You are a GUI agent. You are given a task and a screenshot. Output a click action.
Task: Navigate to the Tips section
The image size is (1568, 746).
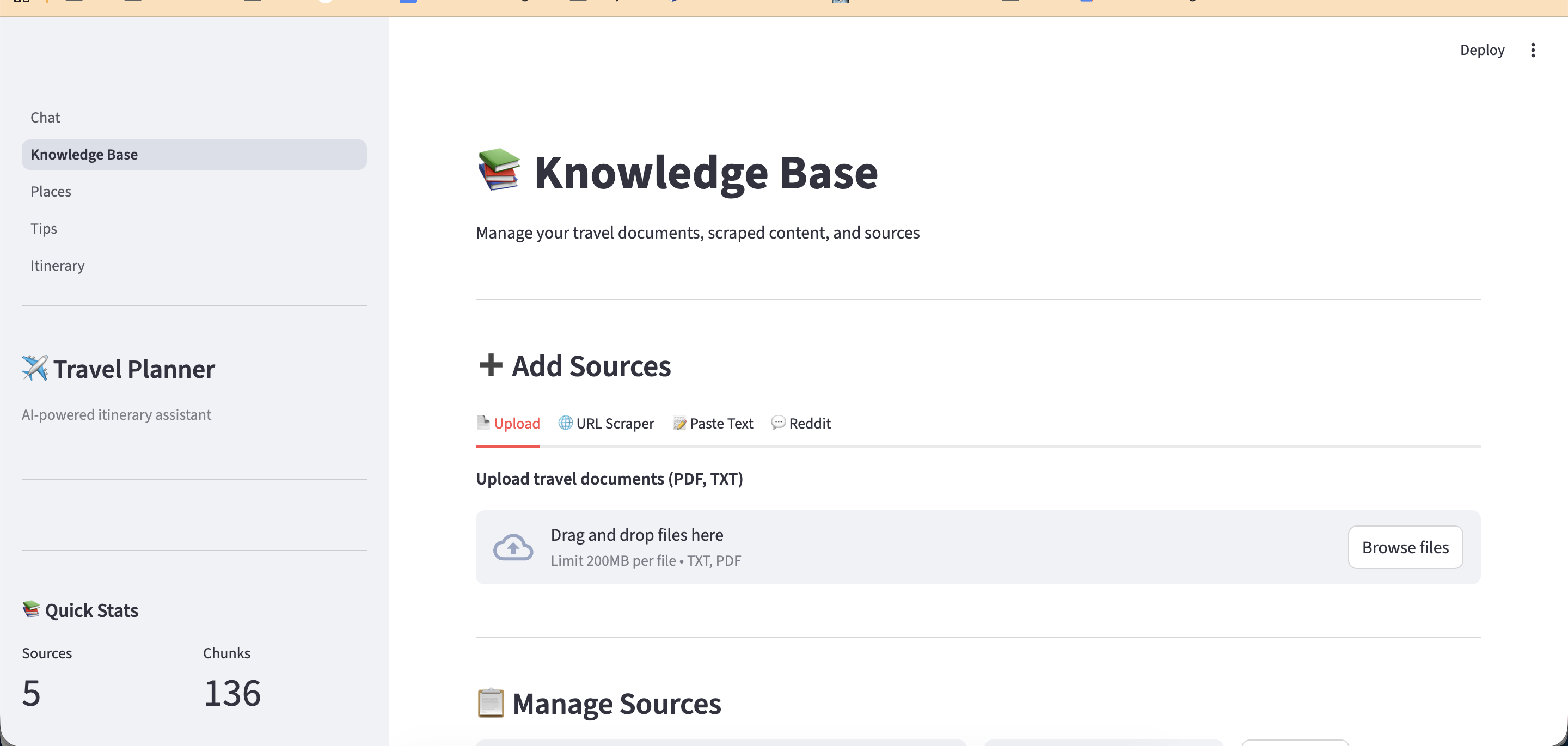43,228
